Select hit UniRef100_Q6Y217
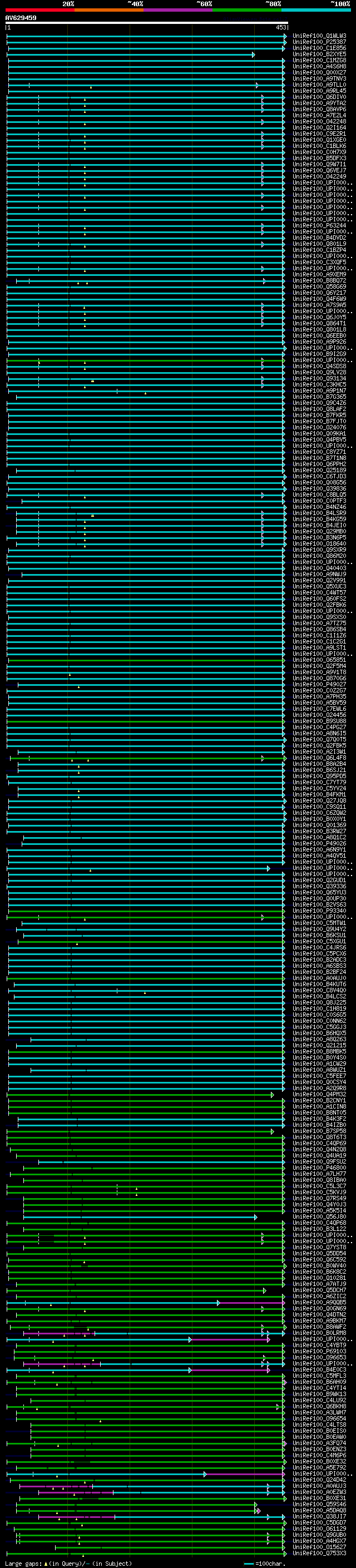Viewport: 356px width, 1568px height. tap(319, 293)
